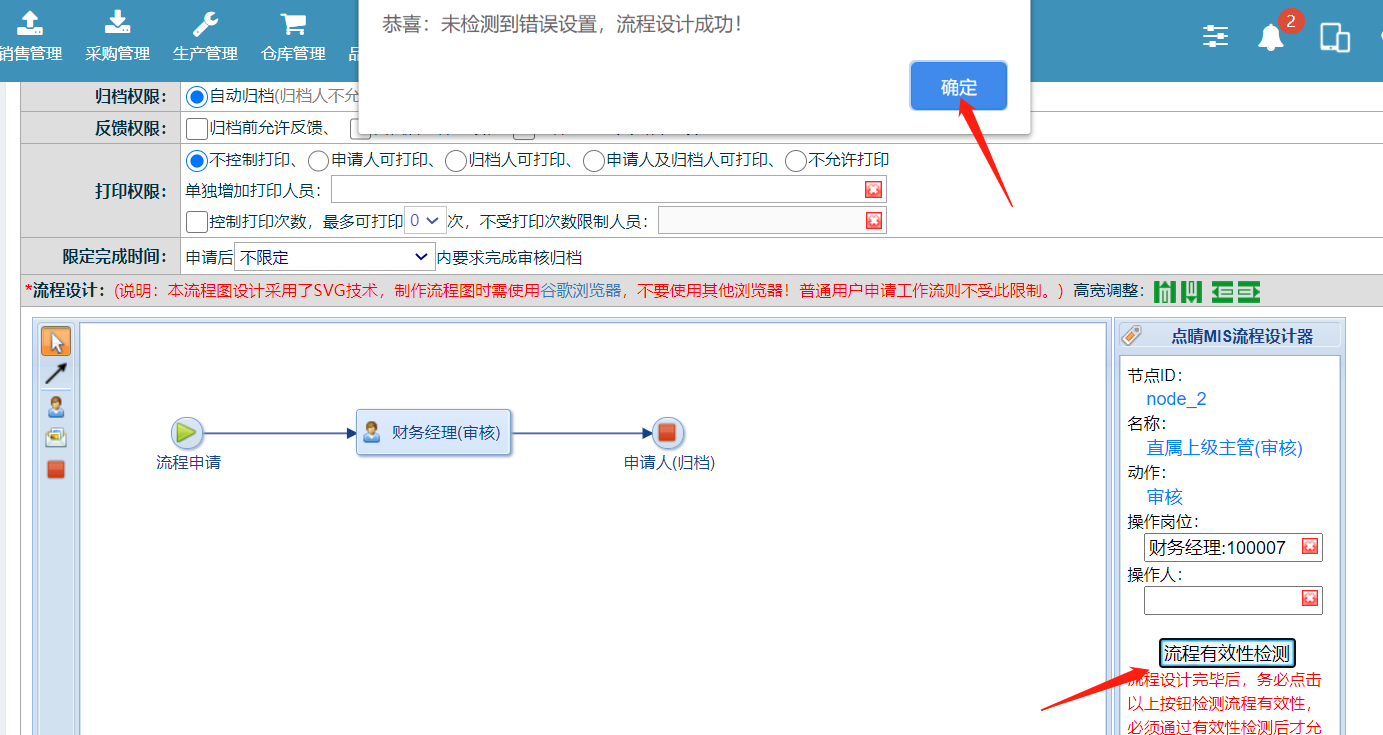The image size is (1383, 735).
Task: Click the increase canvas height icon
Action: [1190, 292]
